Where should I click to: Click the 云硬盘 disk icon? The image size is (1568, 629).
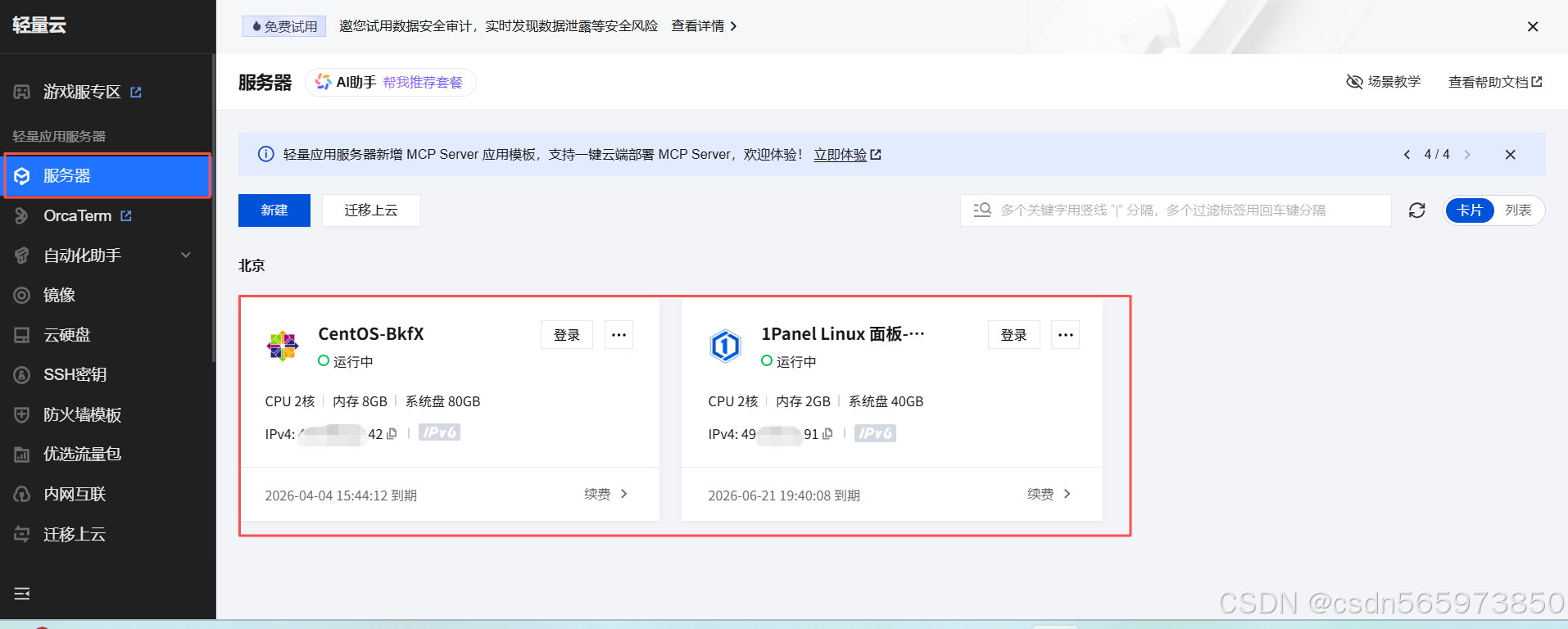[22, 335]
